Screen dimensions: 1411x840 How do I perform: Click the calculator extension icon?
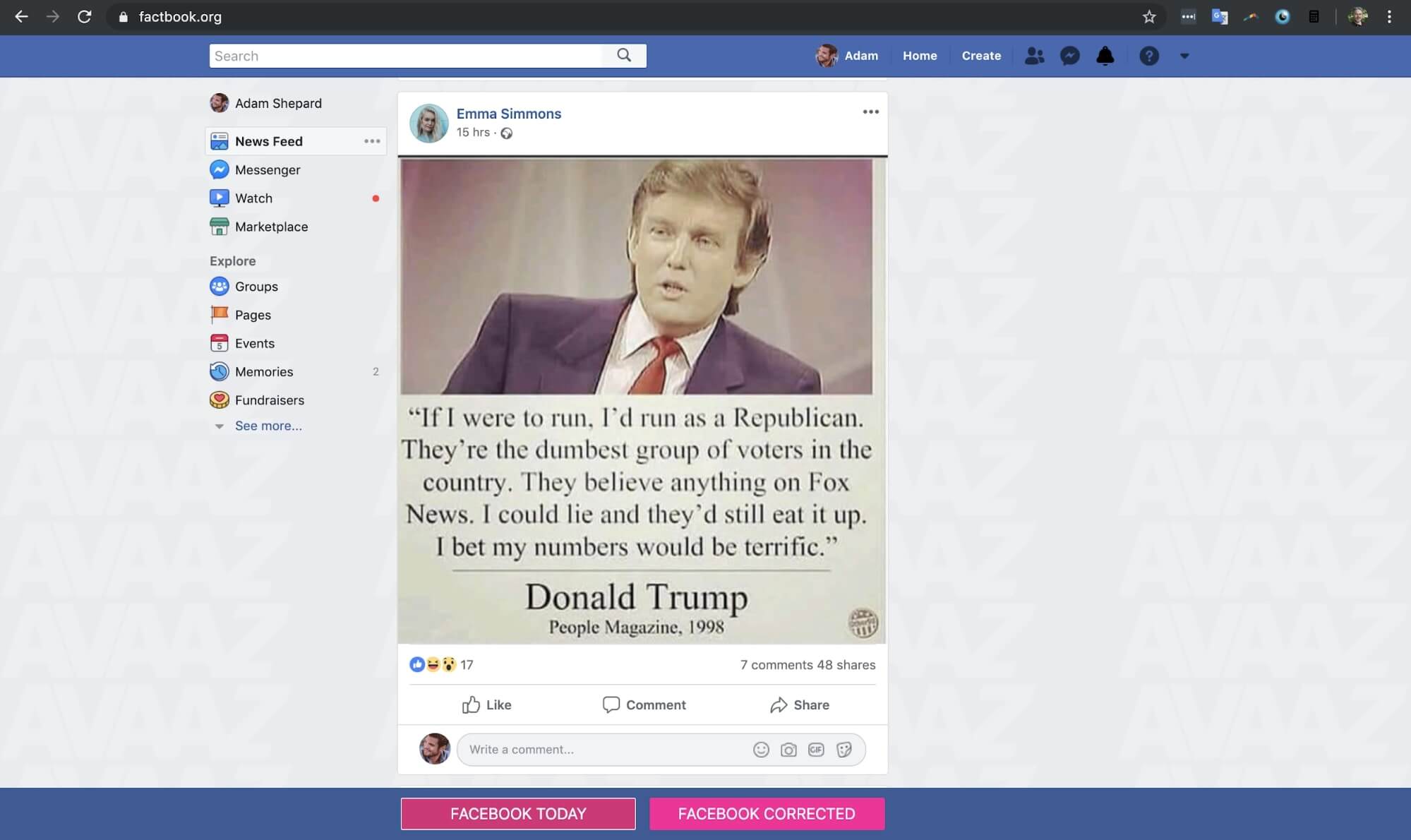coord(1314,16)
